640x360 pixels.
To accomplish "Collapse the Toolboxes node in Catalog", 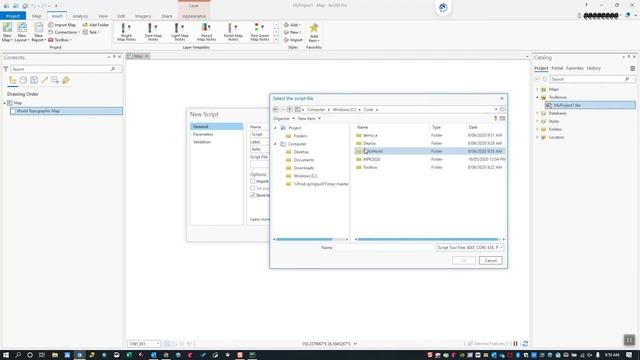I will pos(538,97).
